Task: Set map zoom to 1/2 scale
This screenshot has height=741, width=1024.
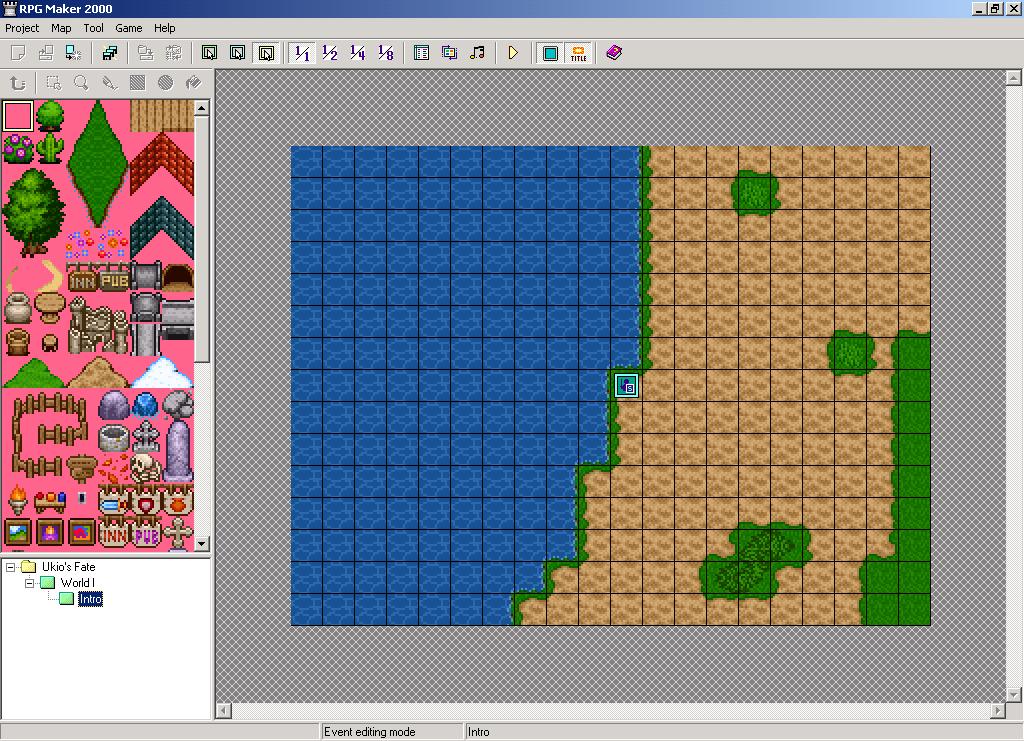Action: (330, 53)
